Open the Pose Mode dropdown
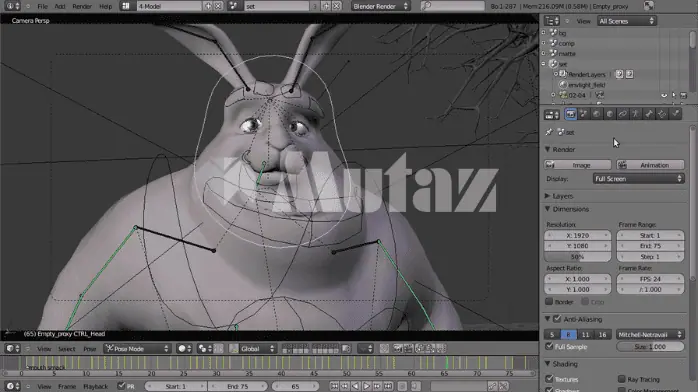The image size is (698, 392). click(x=138, y=349)
